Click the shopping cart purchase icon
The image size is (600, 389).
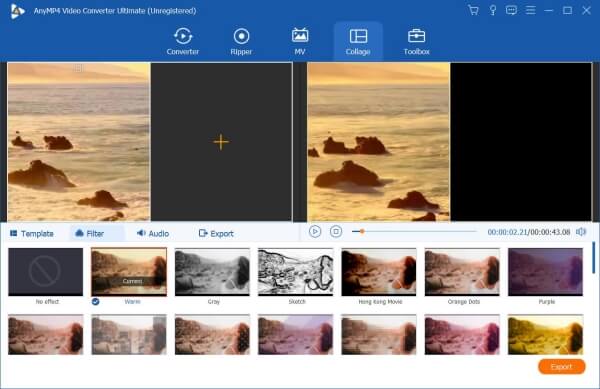pyautogui.click(x=473, y=10)
